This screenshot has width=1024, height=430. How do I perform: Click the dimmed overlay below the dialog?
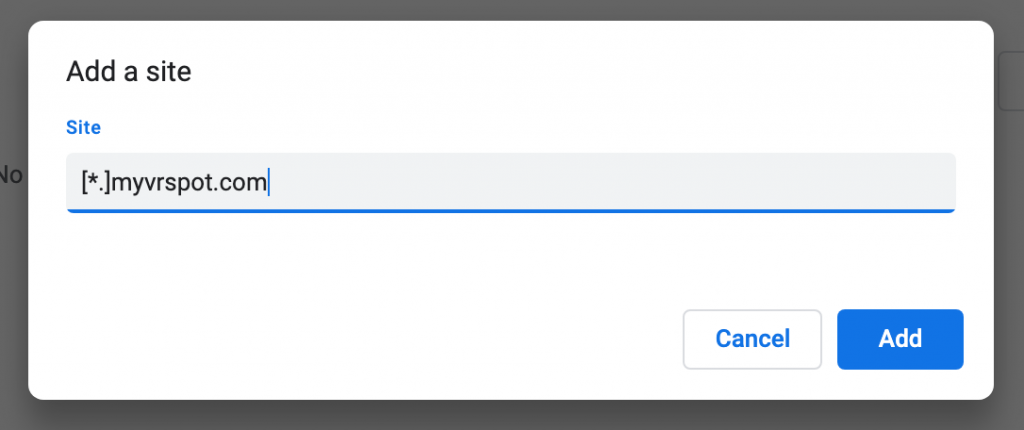pyautogui.click(x=511, y=417)
